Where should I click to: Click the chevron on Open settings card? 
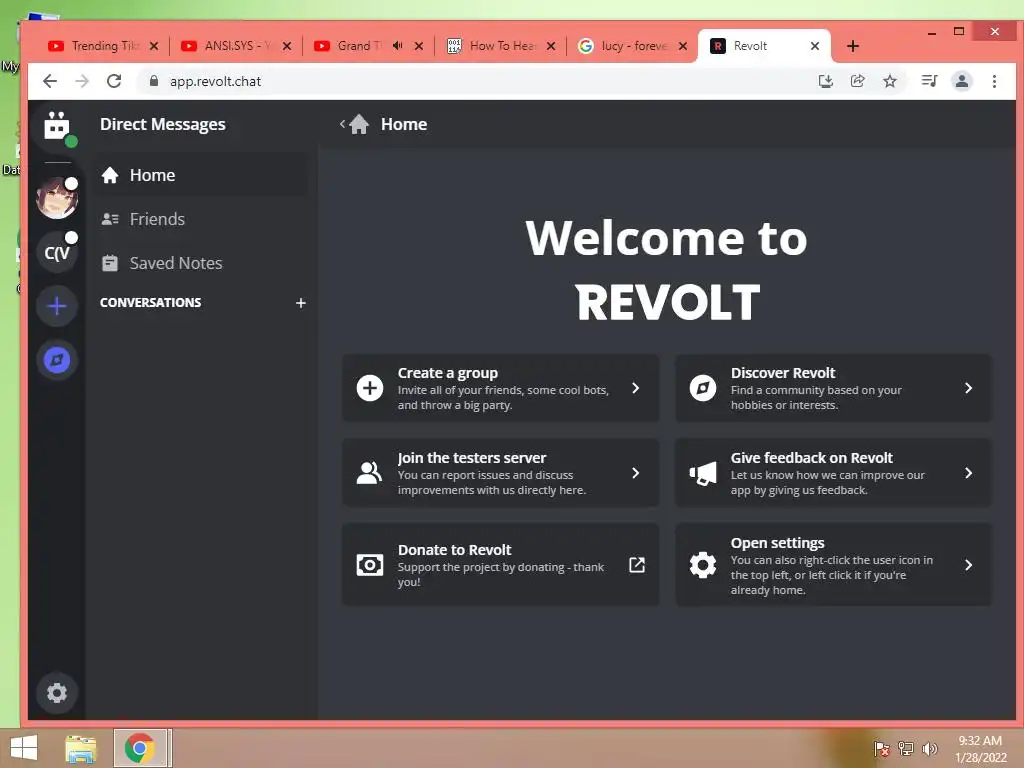click(x=968, y=565)
